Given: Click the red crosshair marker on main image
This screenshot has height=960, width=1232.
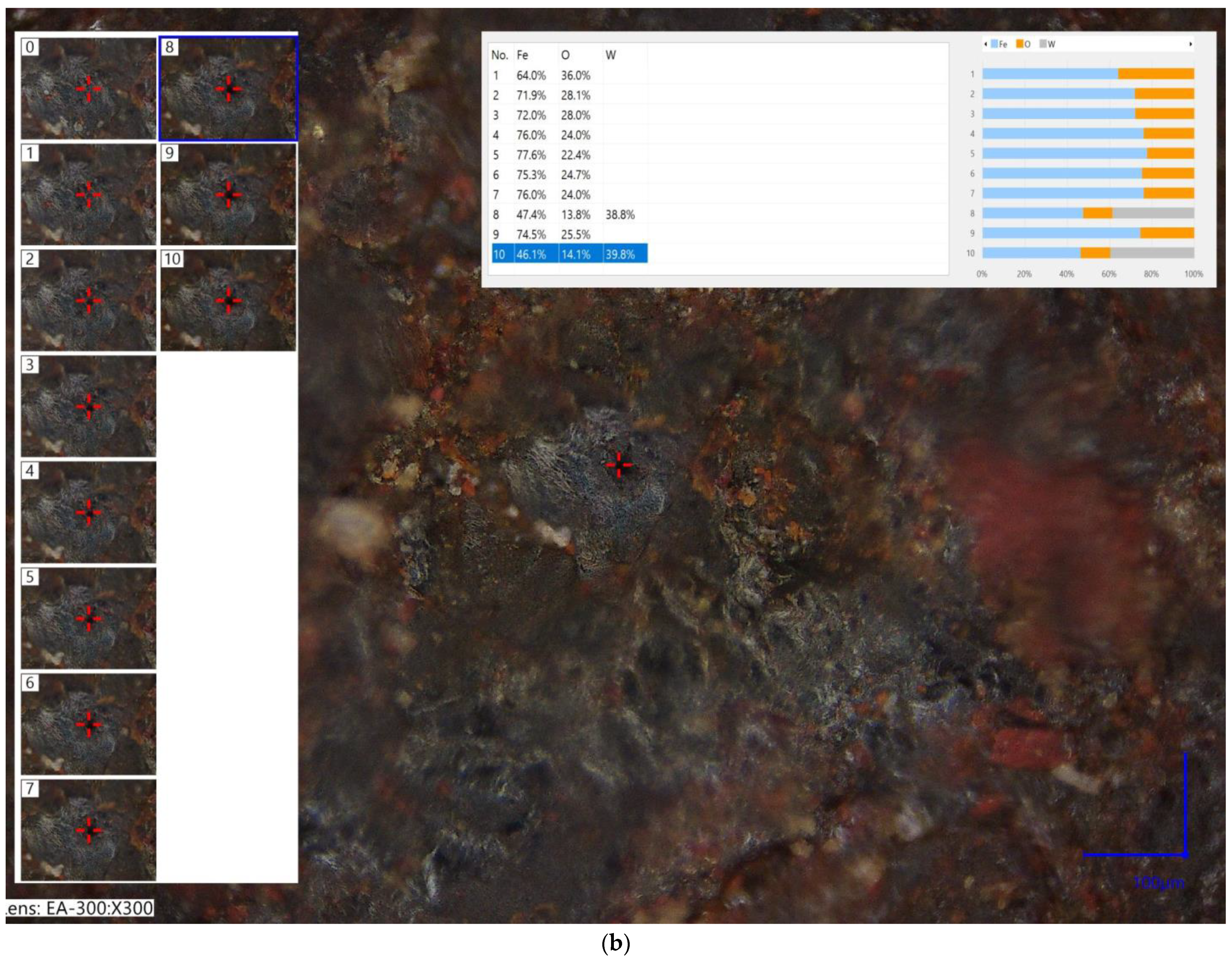Looking at the screenshot, I should pyautogui.click(x=619, y=464).
